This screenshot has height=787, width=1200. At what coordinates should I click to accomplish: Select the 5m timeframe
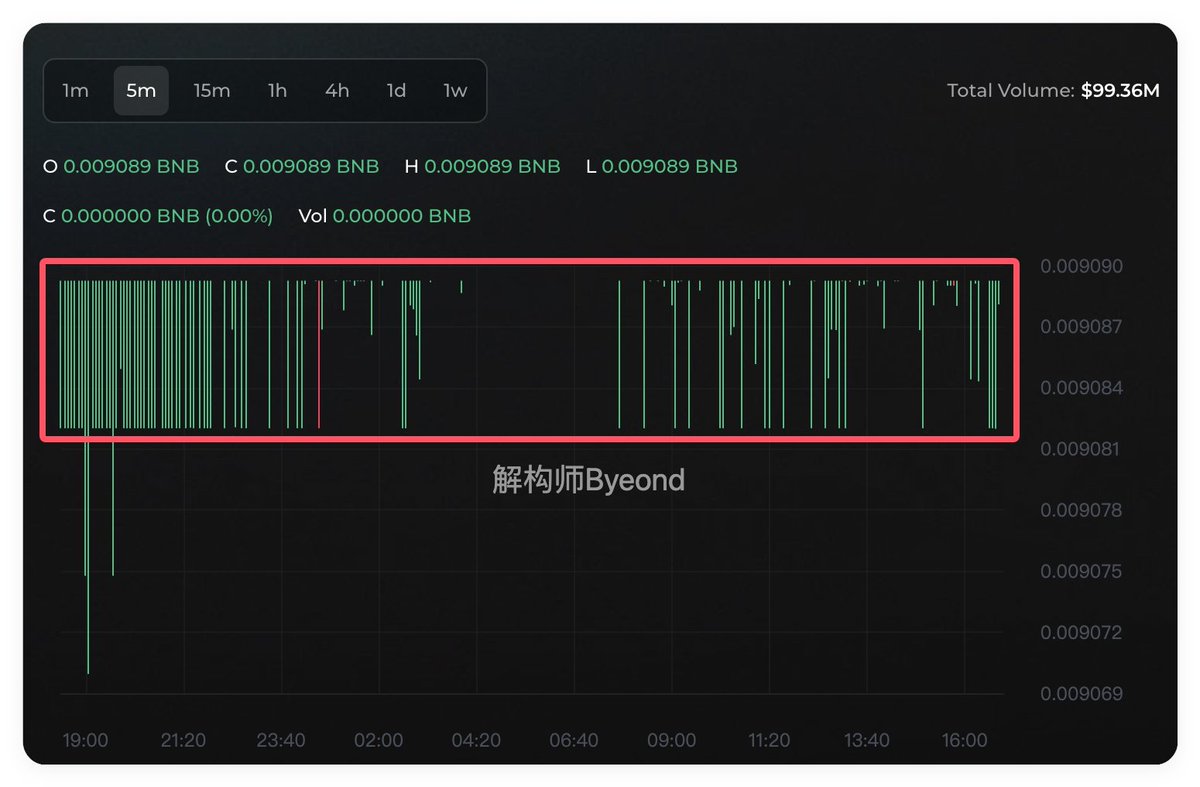tap(141, 91)
